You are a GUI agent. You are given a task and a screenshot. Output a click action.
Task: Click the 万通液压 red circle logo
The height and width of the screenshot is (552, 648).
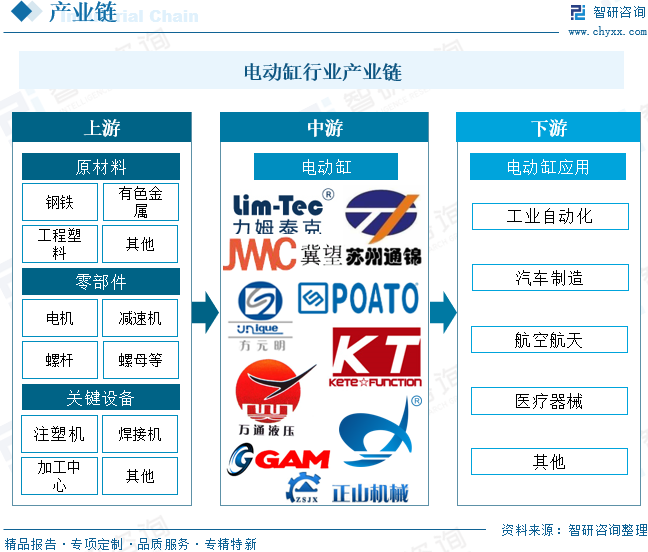click(x=274, y=397)
